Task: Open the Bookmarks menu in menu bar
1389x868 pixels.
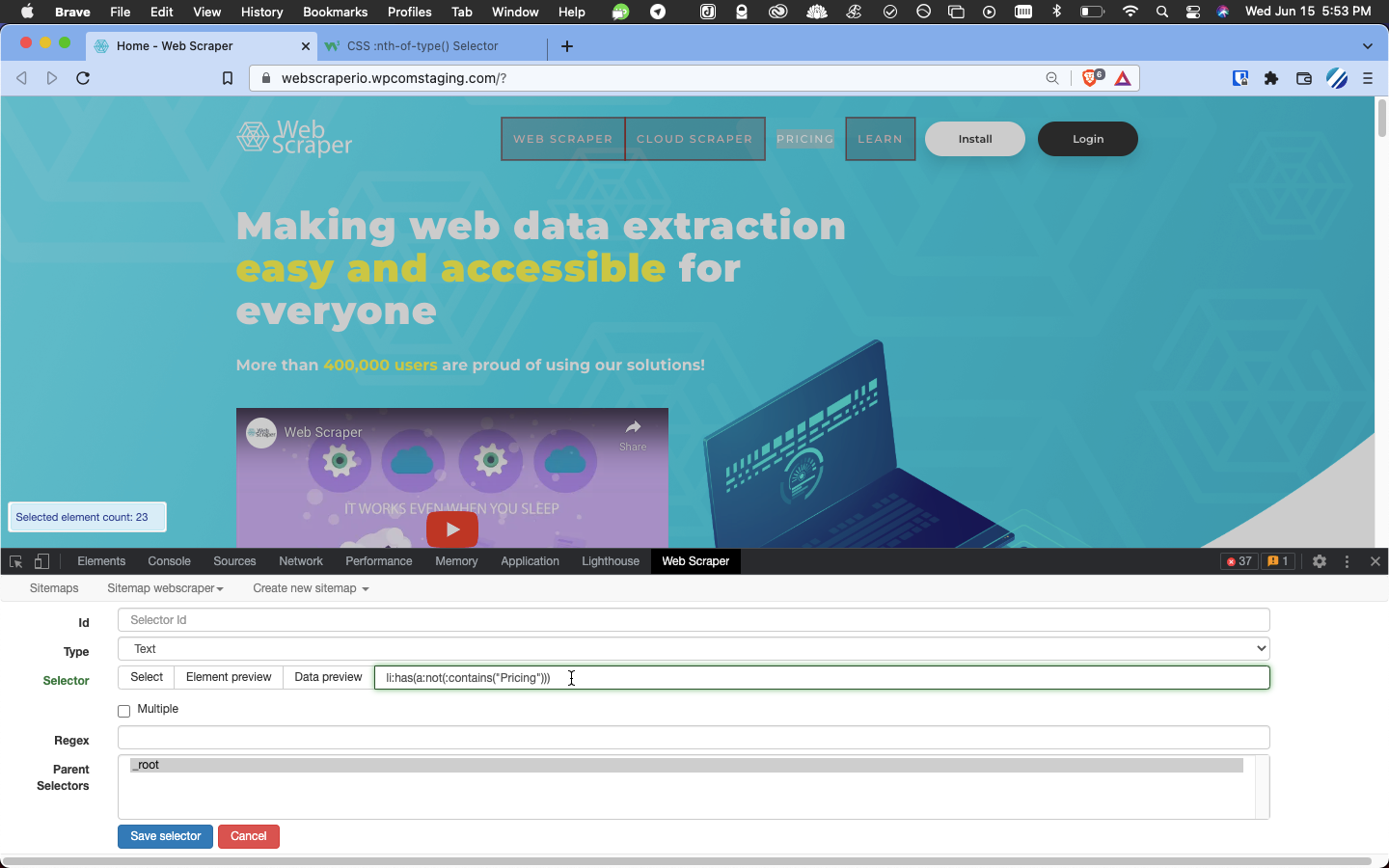Action: pyautogui.click(x=335, y=12)
